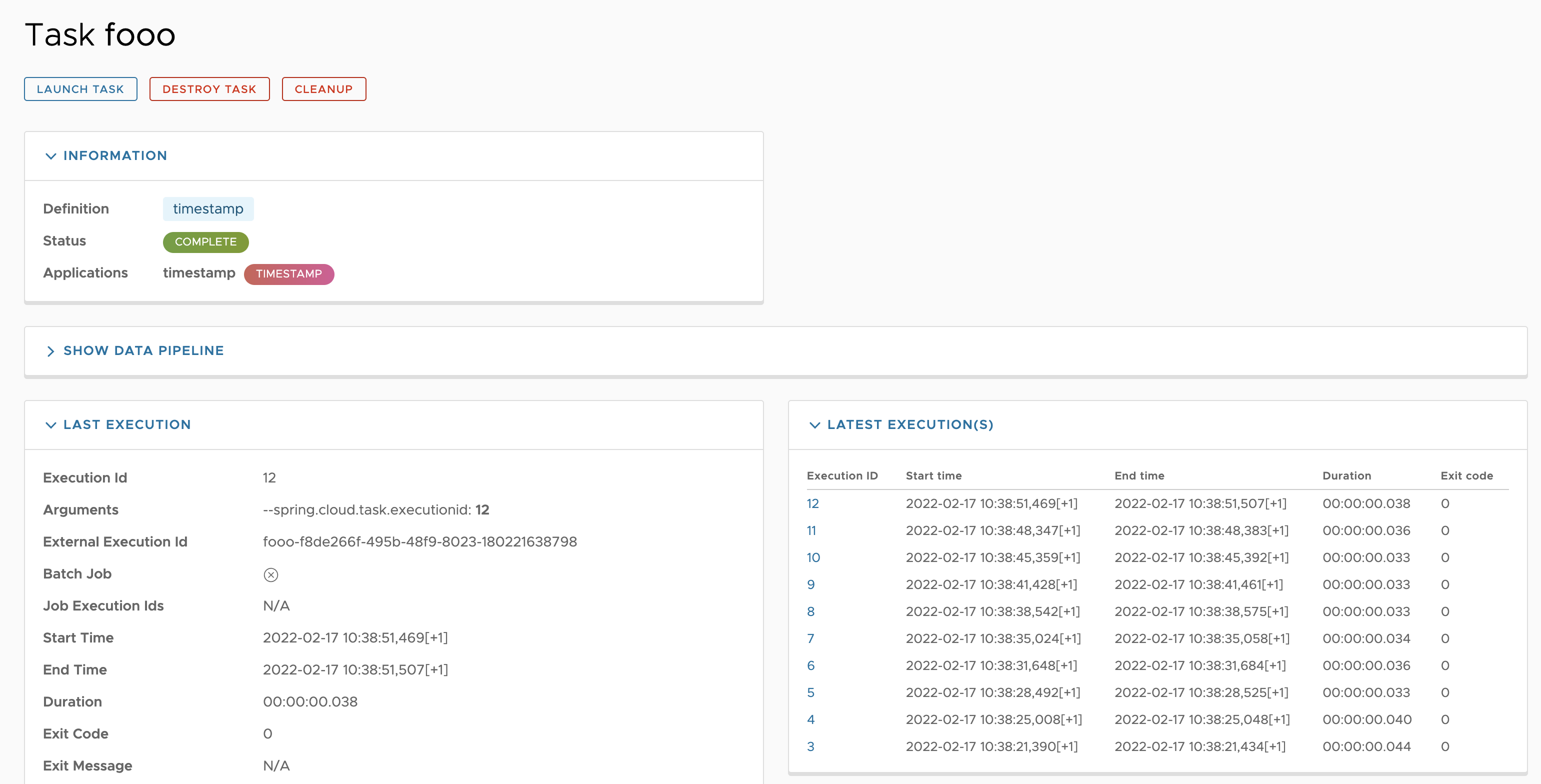Click the Destroy Task button
The height and width of the screenshot is (784, 1541).
click(x=209, y=89)
